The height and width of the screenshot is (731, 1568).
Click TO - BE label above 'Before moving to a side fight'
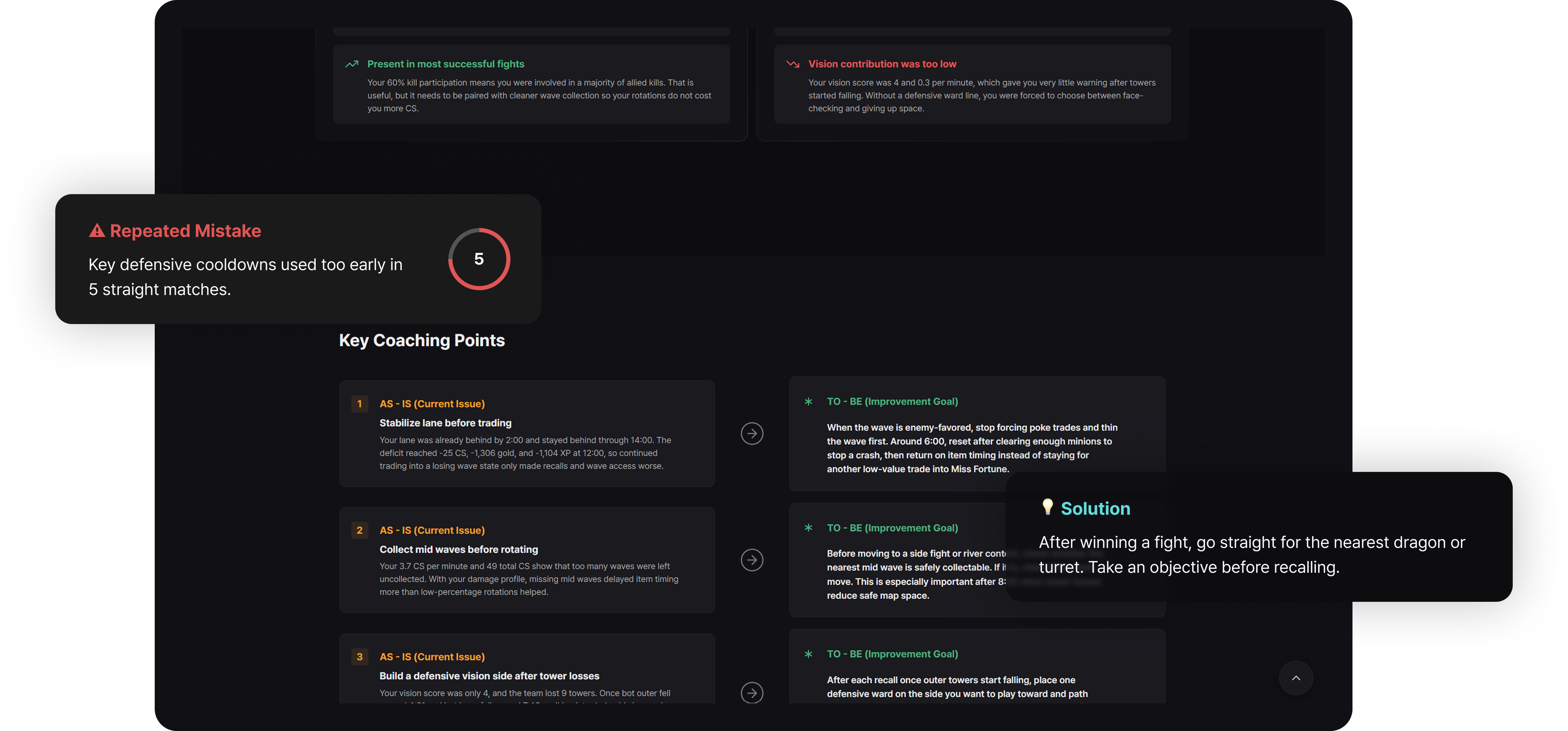tap(892, 528)
